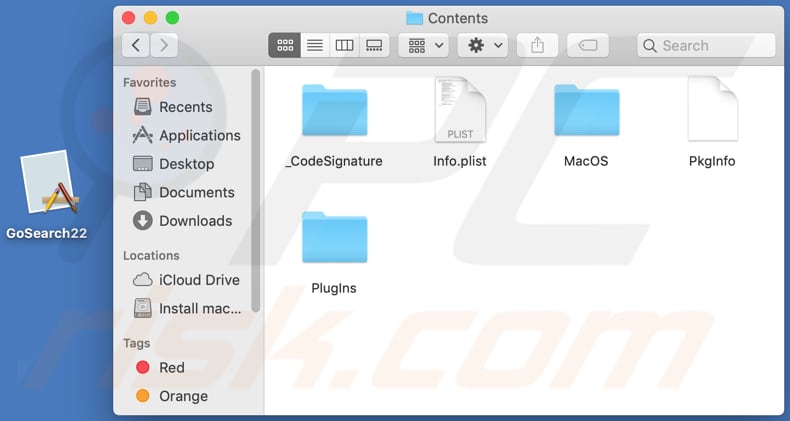Click the Recents clock icon

pyautogui.click(x=143, y=107)
